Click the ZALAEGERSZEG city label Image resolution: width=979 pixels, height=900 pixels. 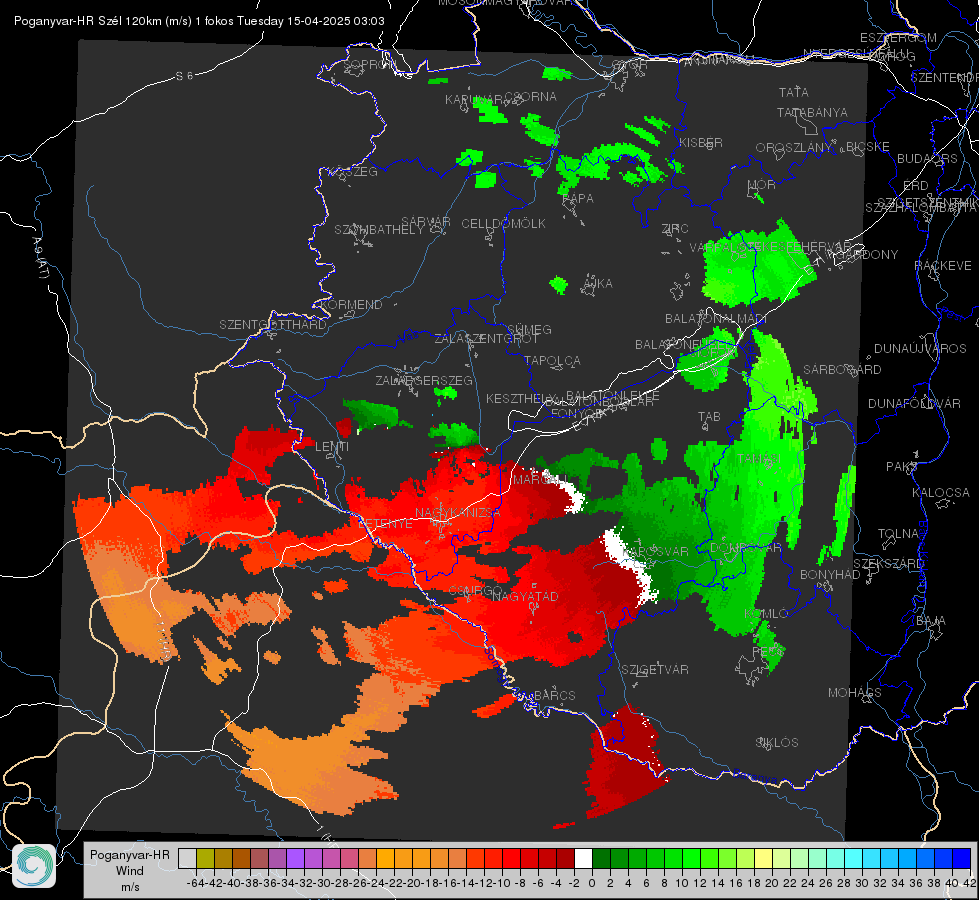424,380
